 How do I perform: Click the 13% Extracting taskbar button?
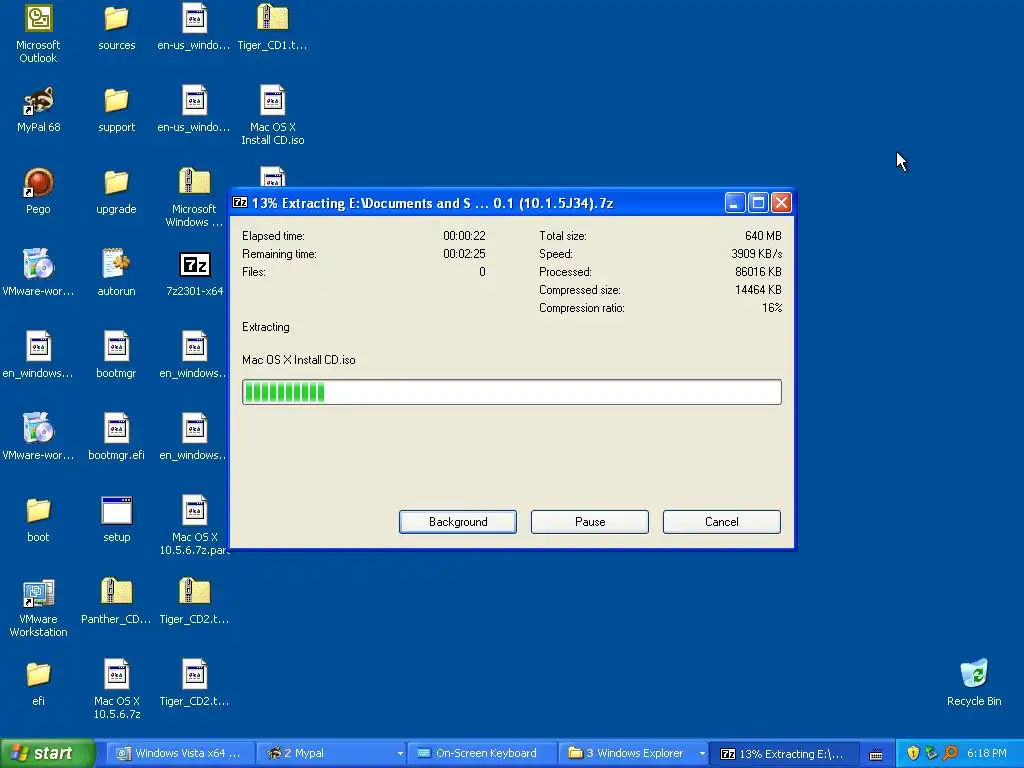click(x=783, y=754)
